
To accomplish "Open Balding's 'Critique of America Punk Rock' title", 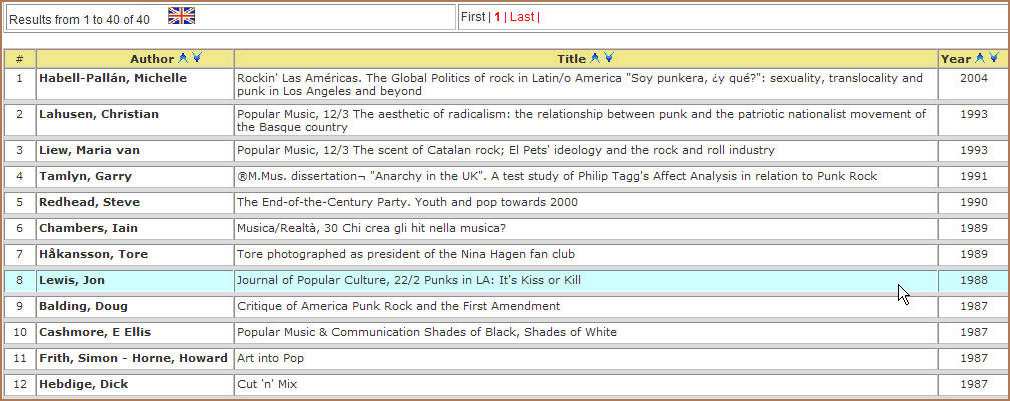I will (398, 306).
